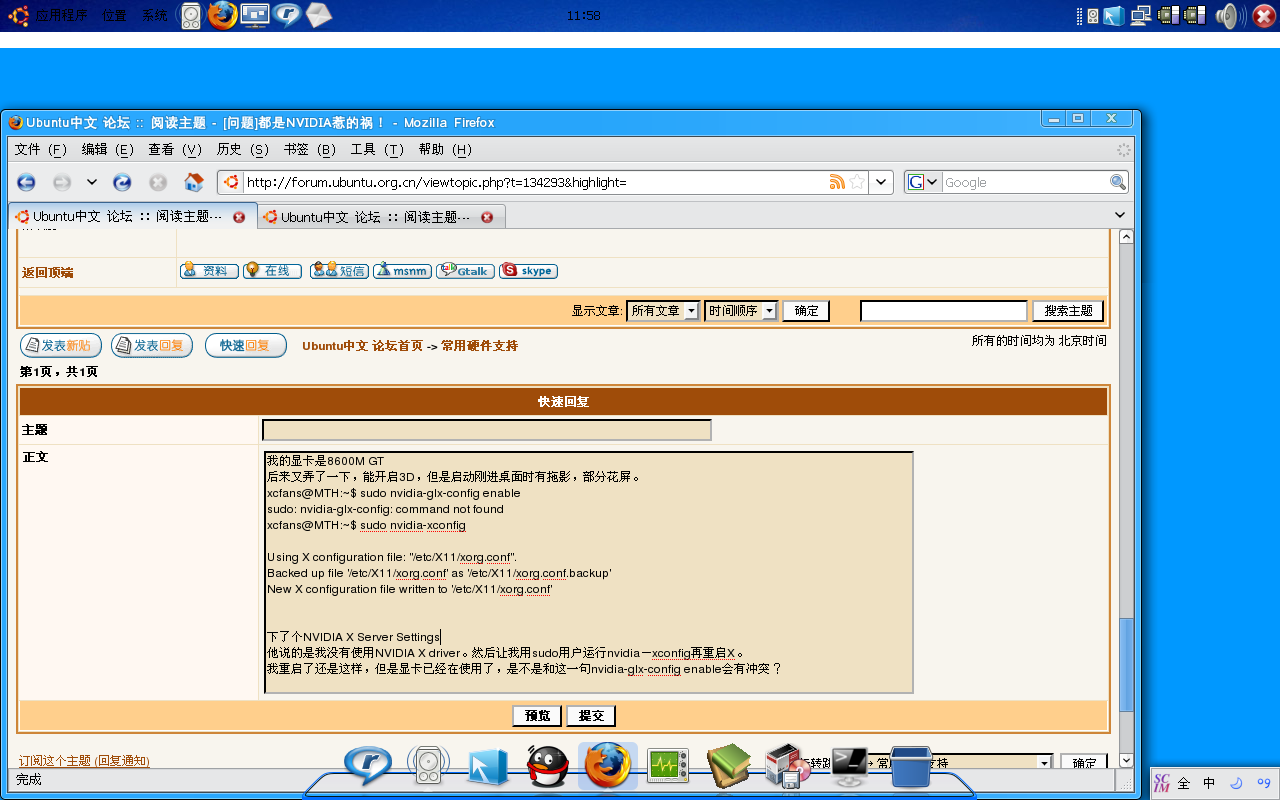Bookmark this page with the star icon
Screen dimensions: 1280x800
pyautogui.click(x=857, y=182)
